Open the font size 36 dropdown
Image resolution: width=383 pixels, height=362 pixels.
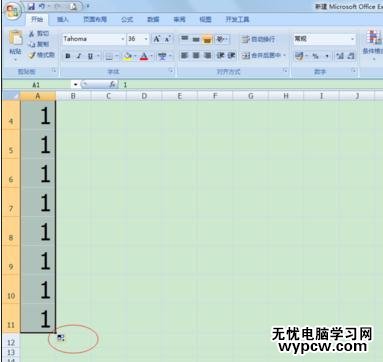[x=146, y=39]
